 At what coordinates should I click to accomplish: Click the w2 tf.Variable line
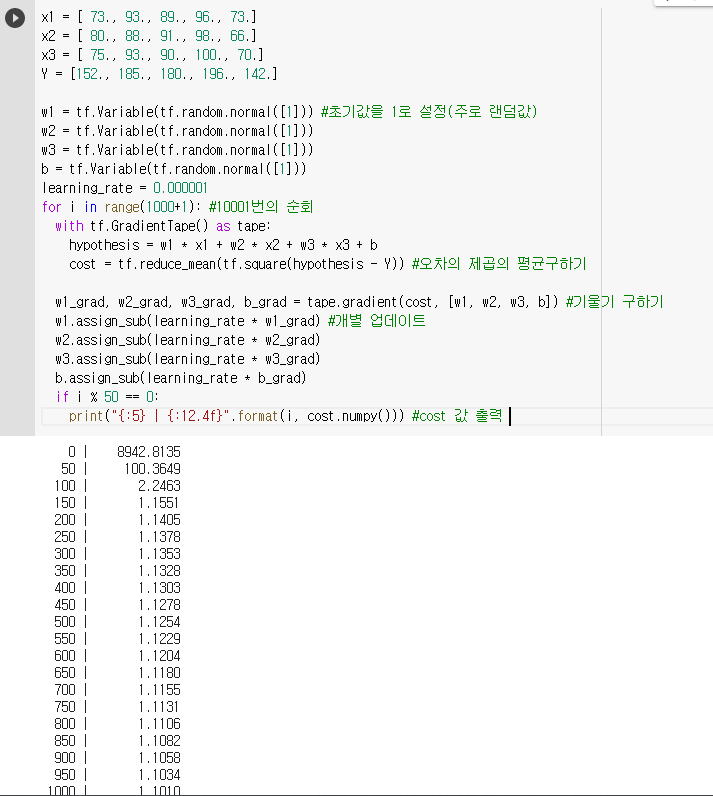[177, 131]
